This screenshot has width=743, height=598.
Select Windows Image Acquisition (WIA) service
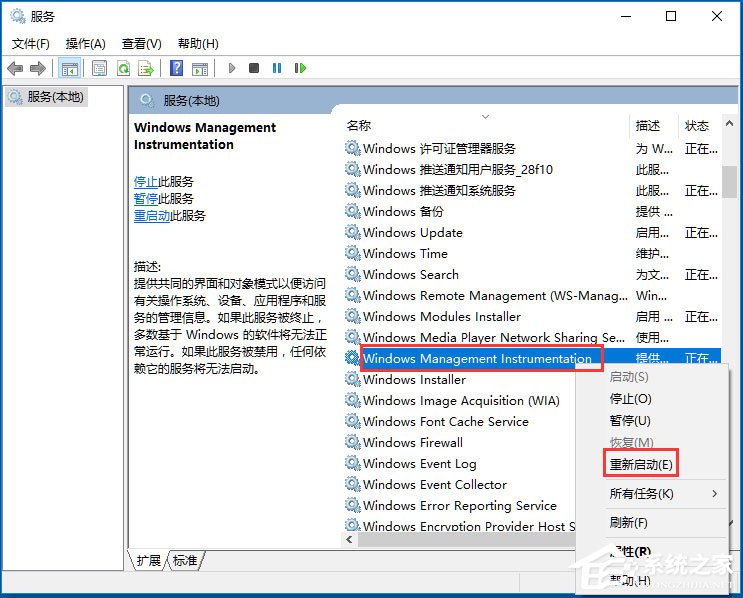pos(461,400)
